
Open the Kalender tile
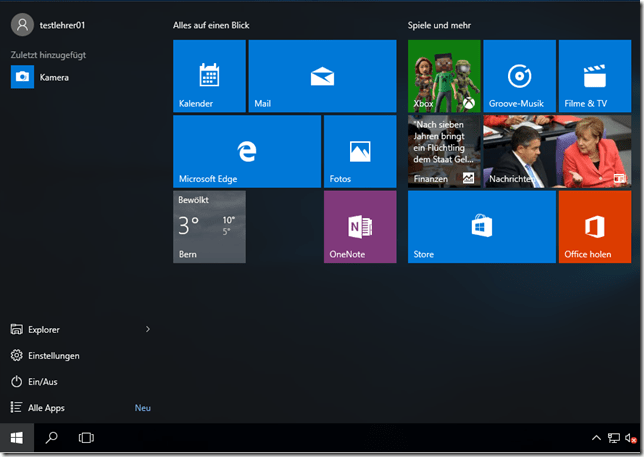click(209, 76)
